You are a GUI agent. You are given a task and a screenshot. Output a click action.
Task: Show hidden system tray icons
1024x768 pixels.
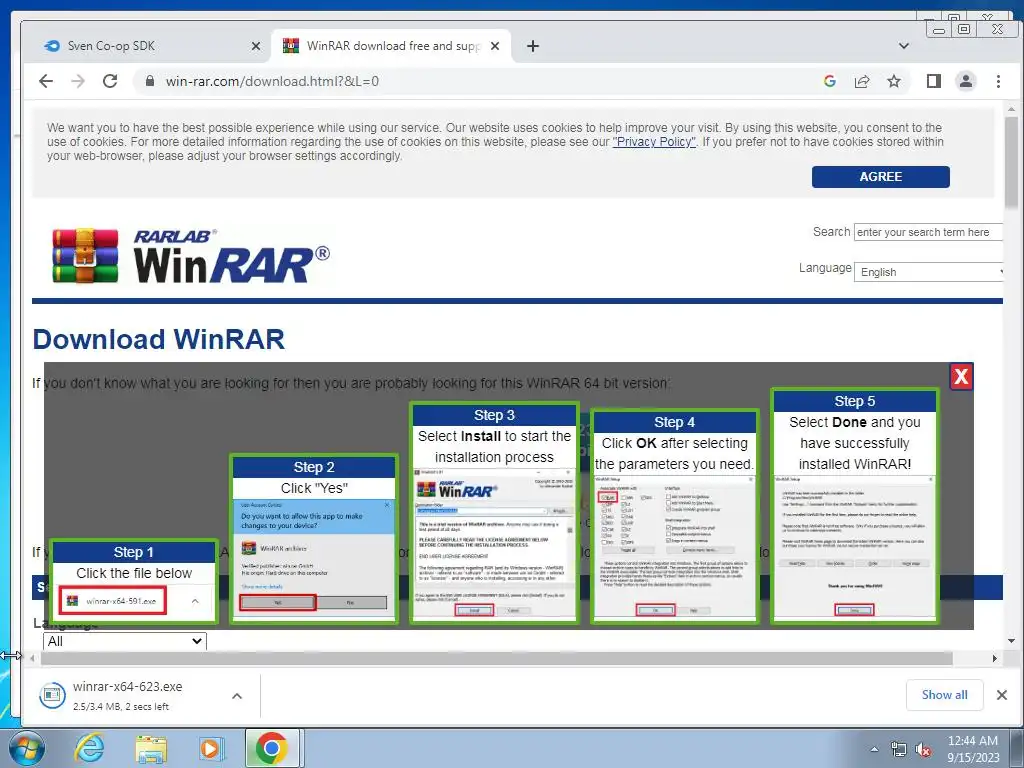pyautogui.click(x=874, y=749)
